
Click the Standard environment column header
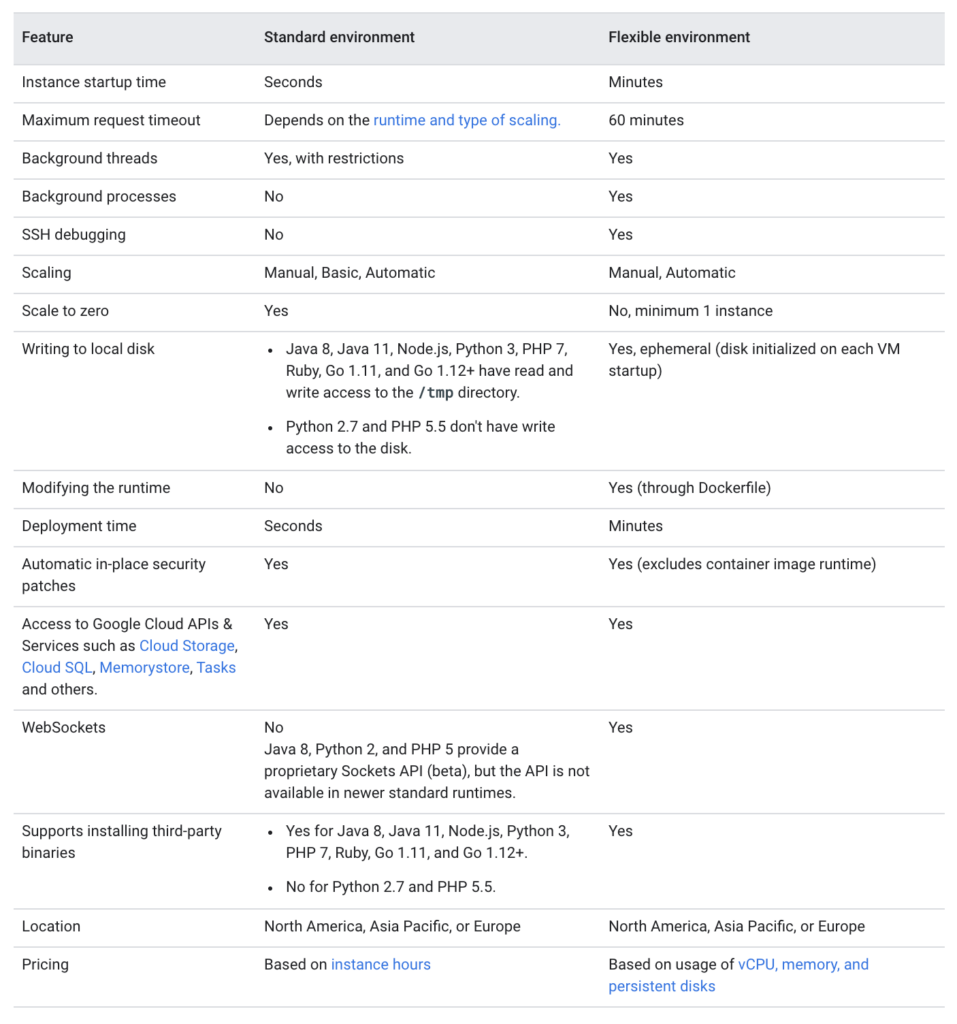tap(339, 37)
